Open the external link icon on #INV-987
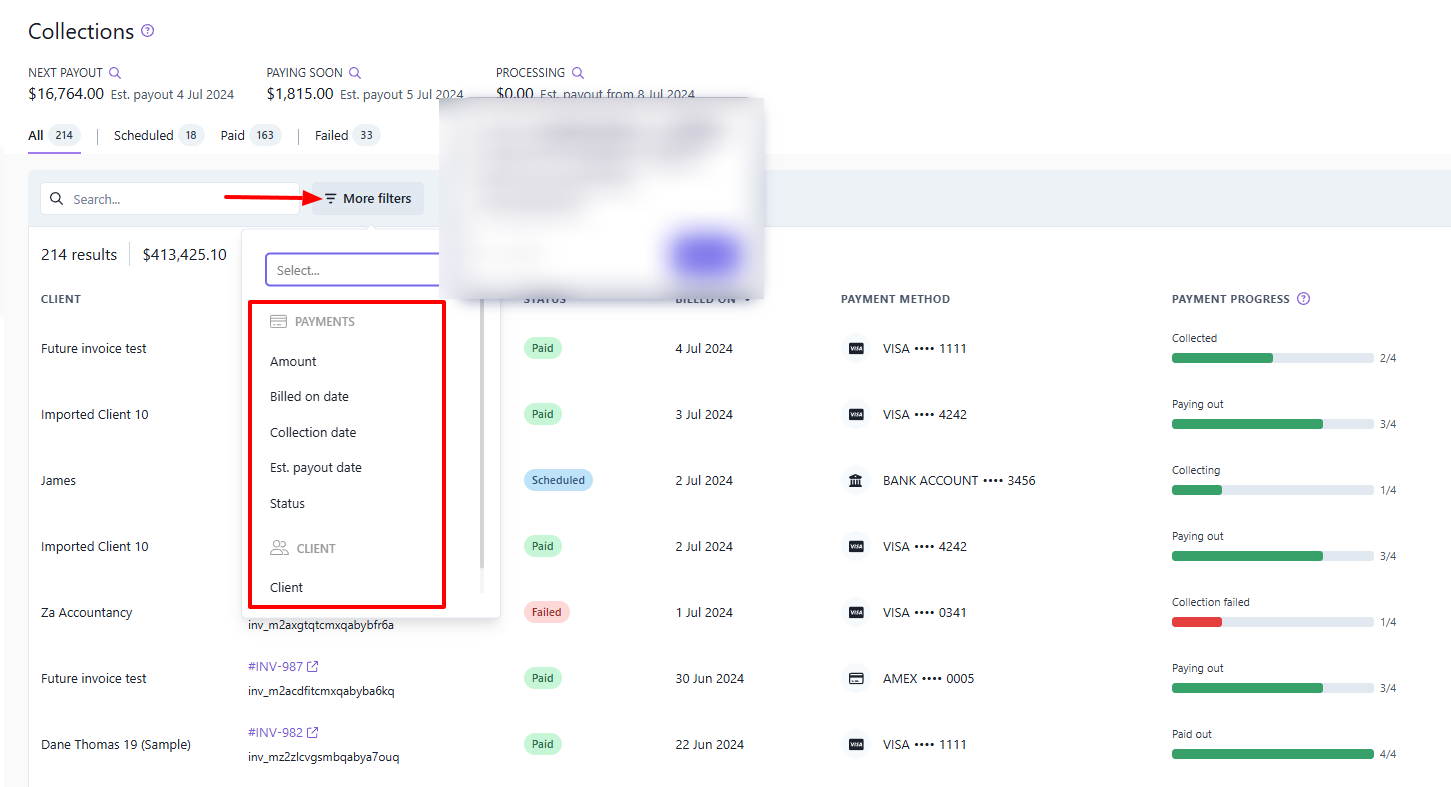The width and height of the screenshot is (1451, 787). coord(312,665)
